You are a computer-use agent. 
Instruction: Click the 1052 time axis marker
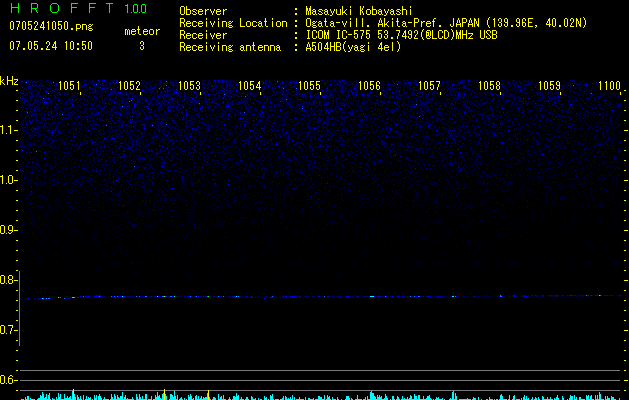pyautogui.click(x=130, y=86)
